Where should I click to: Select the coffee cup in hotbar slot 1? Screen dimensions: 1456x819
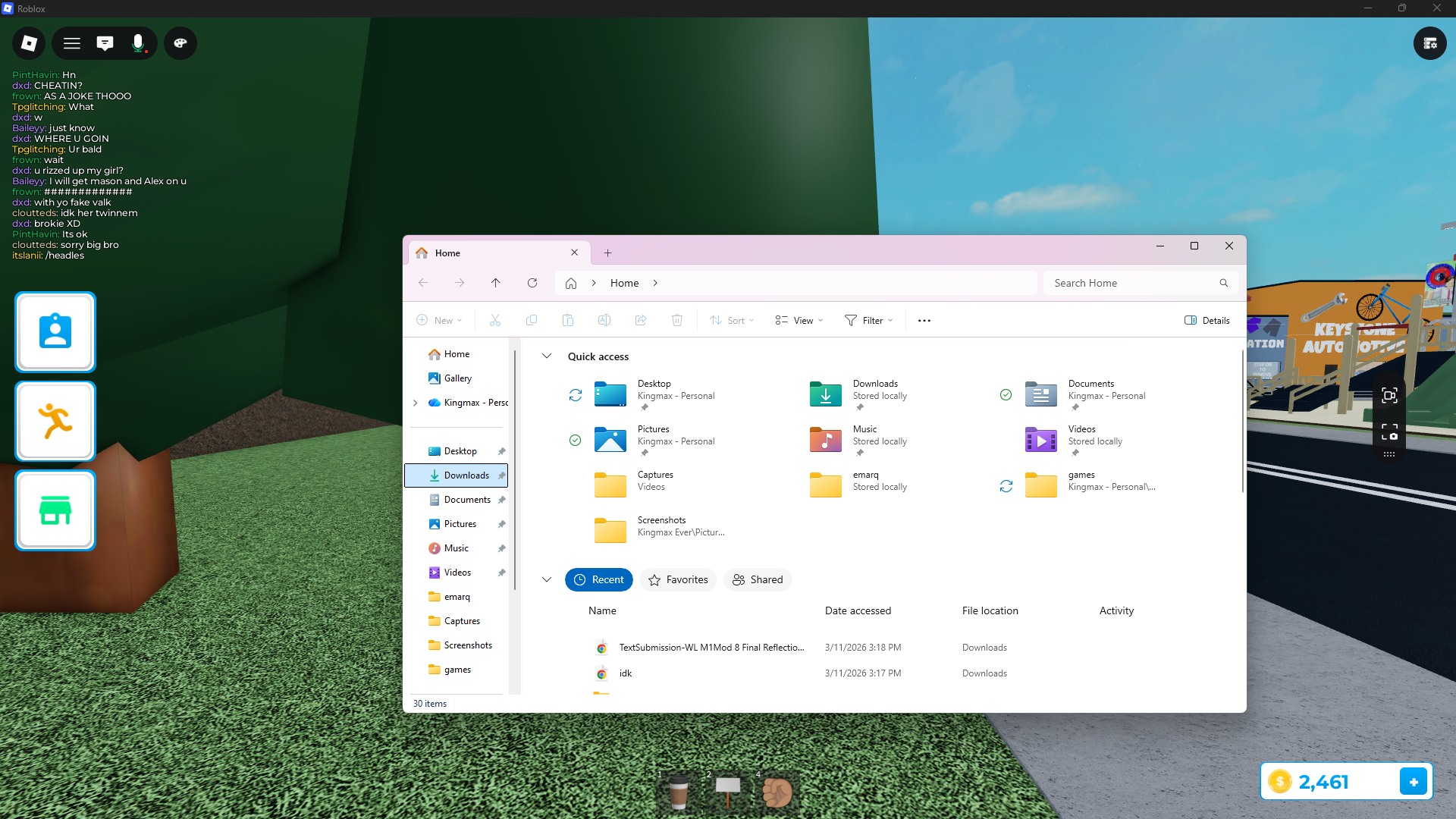tap(678, 792)
